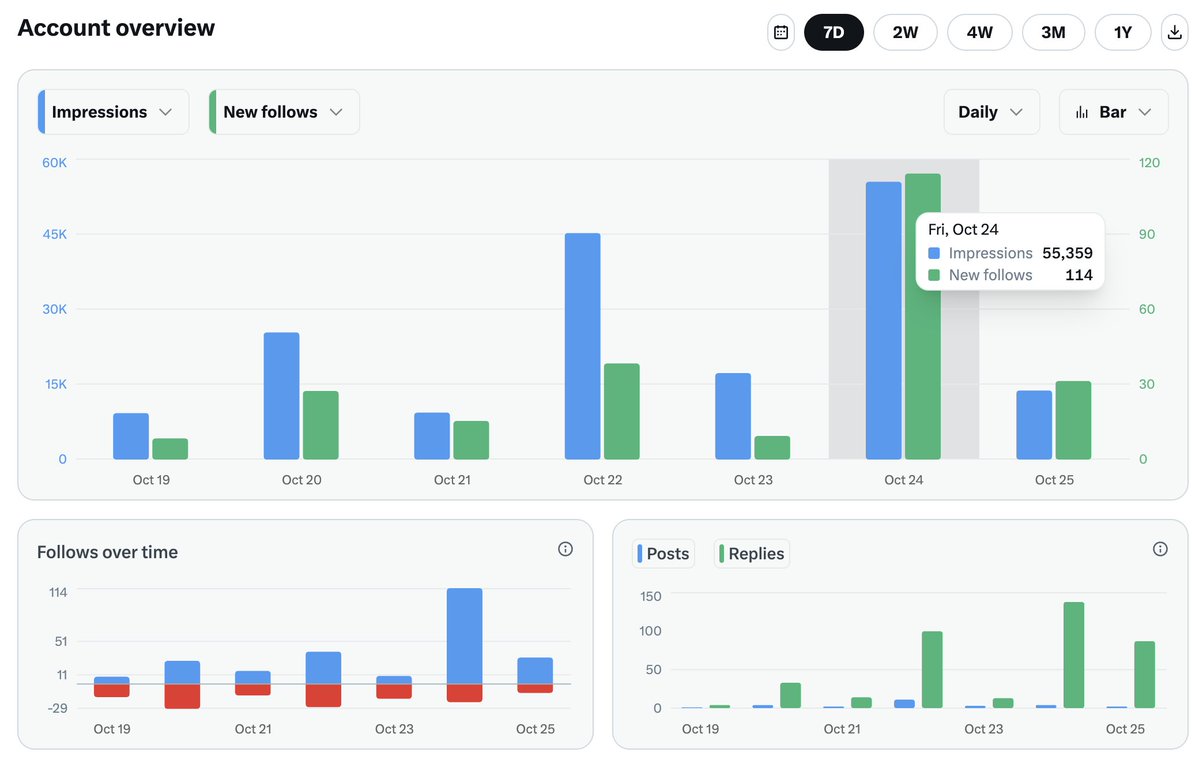Toggle the Posts series legend
Viewport: 1199px width, 760px height.
tap(663, 554)
